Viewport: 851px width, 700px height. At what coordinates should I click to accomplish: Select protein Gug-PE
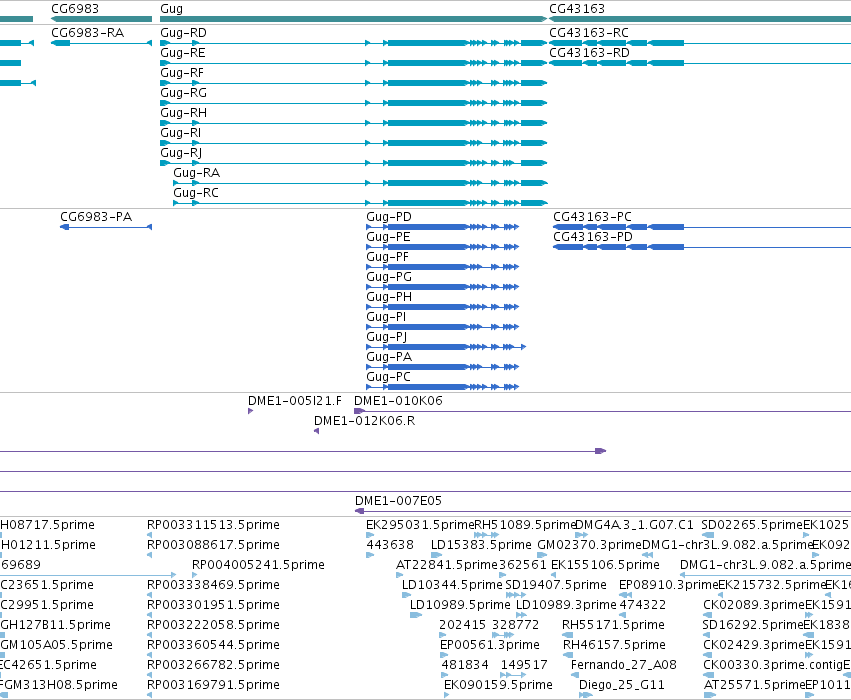[x=389, y=237]
